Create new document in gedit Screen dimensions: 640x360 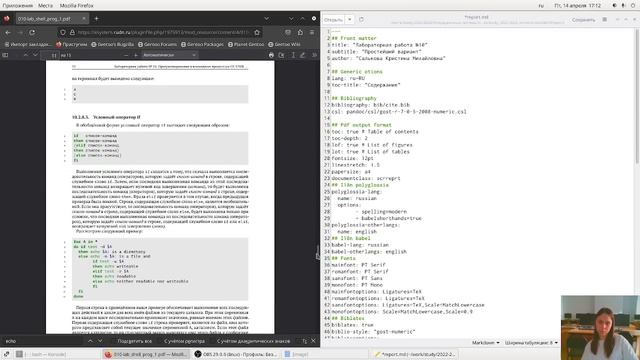[x=361, y=19]
